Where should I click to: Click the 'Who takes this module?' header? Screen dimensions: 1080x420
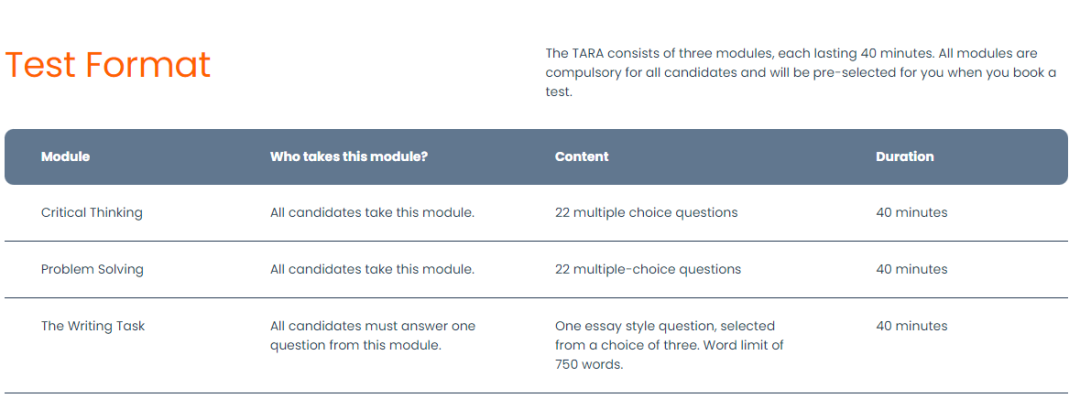coord(349,157)
